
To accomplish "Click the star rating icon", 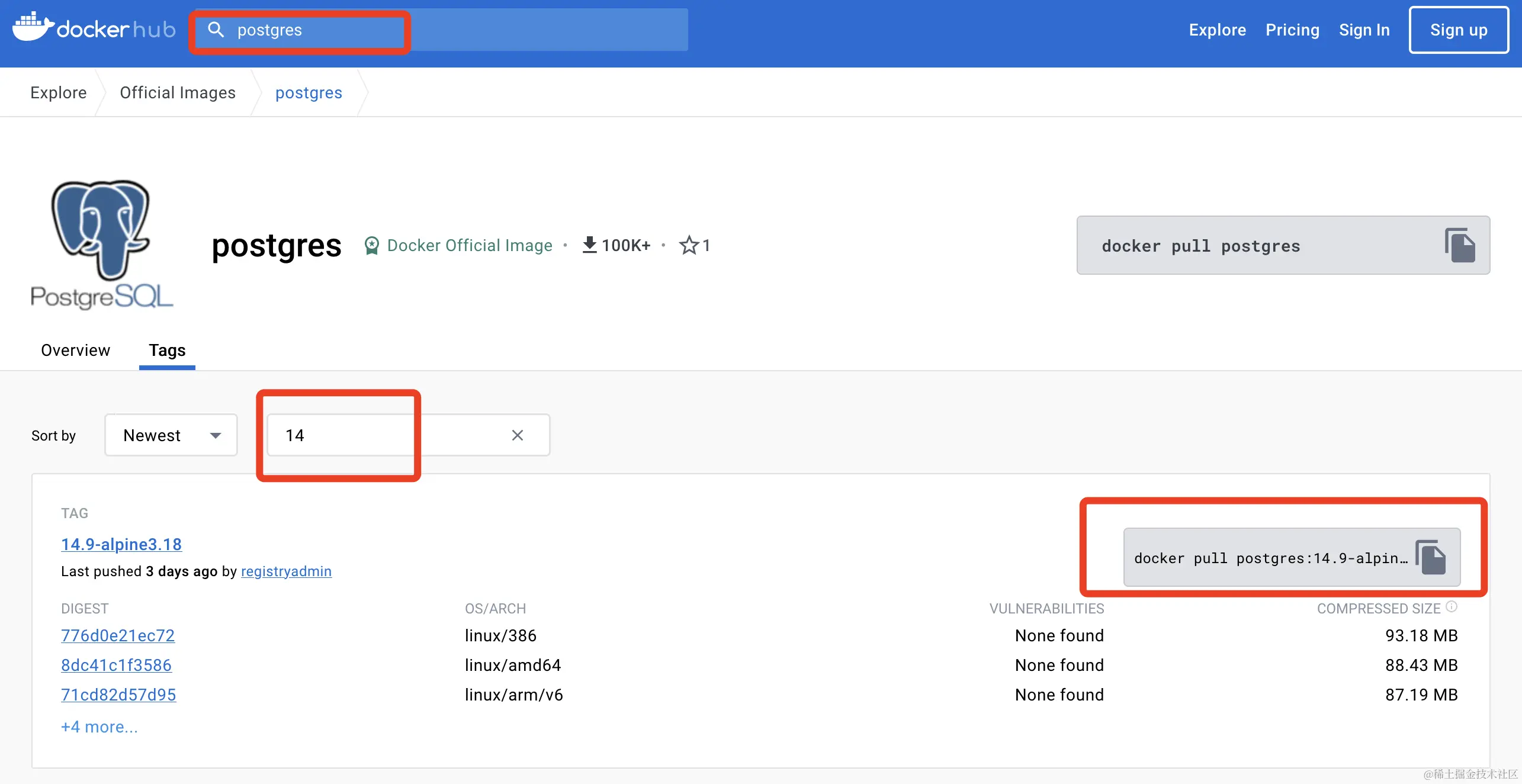I will coord(689,245).
